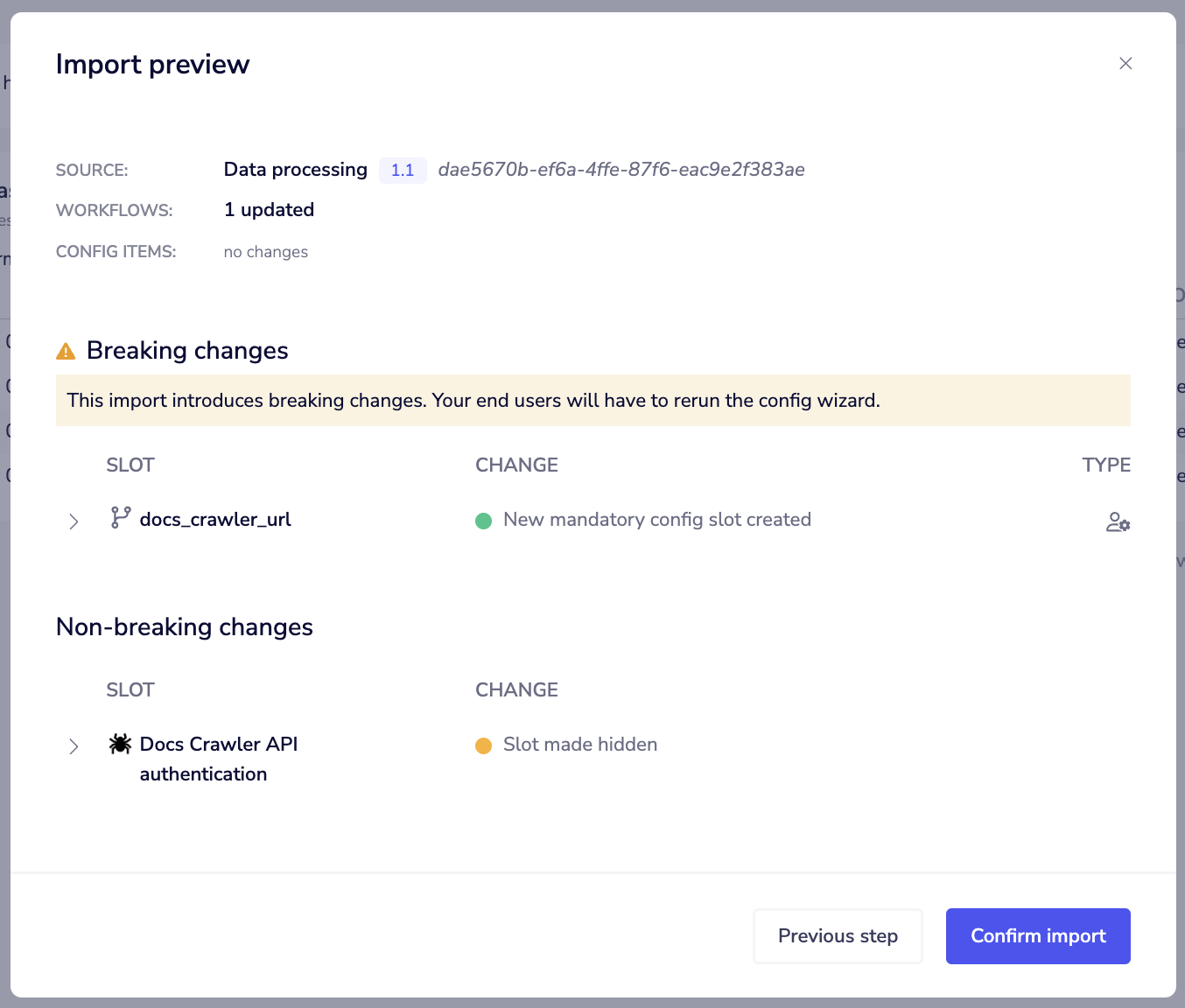Screen dimensions: 1185x1008
Task: Click the source workflow UUID text
Action: 622,170
